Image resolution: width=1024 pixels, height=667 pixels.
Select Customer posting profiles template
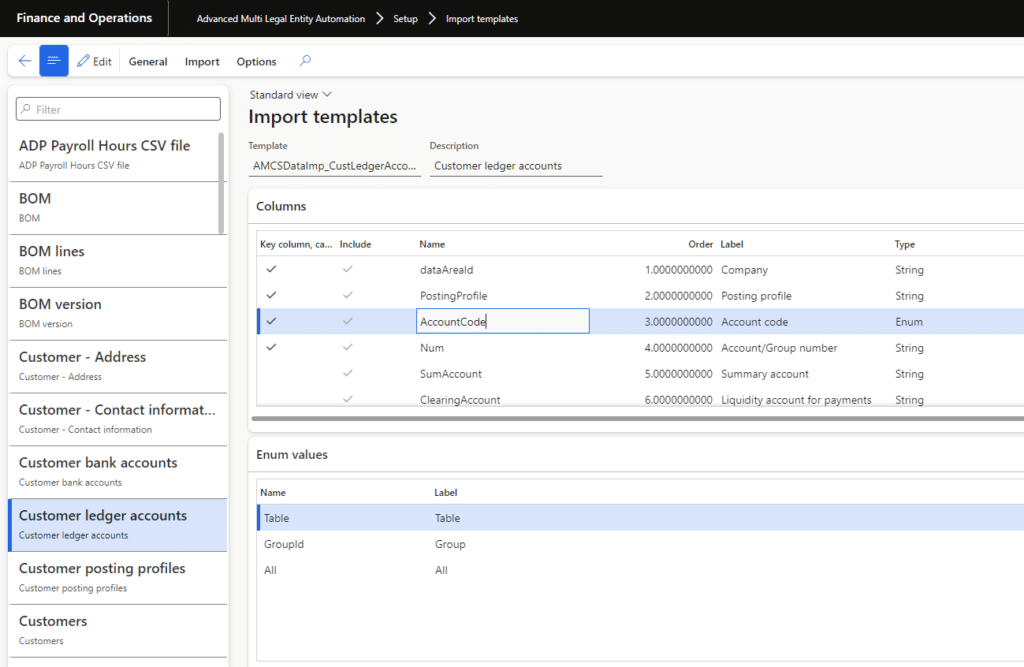(x=118, y=578)
